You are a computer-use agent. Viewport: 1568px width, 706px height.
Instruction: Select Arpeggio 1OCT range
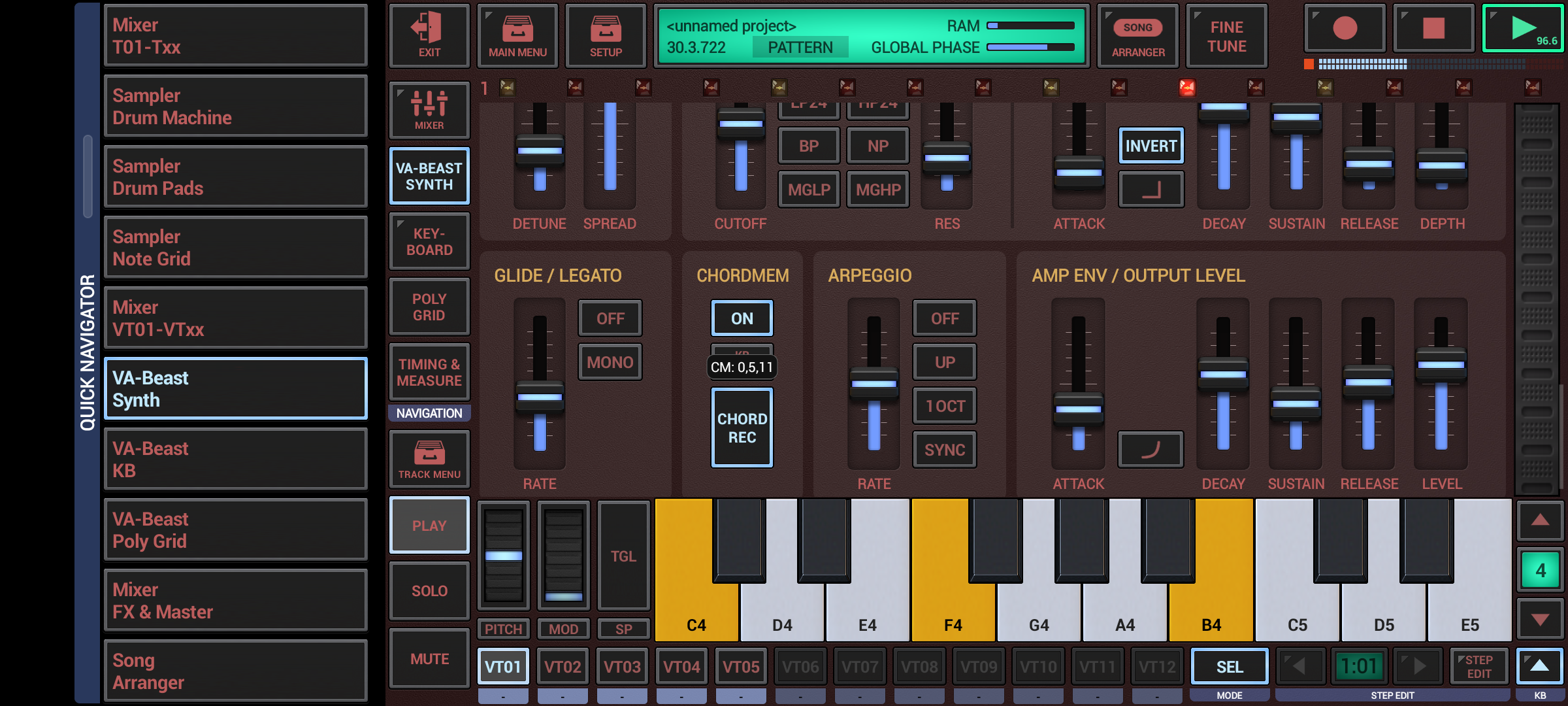click(x=945, y=406)
